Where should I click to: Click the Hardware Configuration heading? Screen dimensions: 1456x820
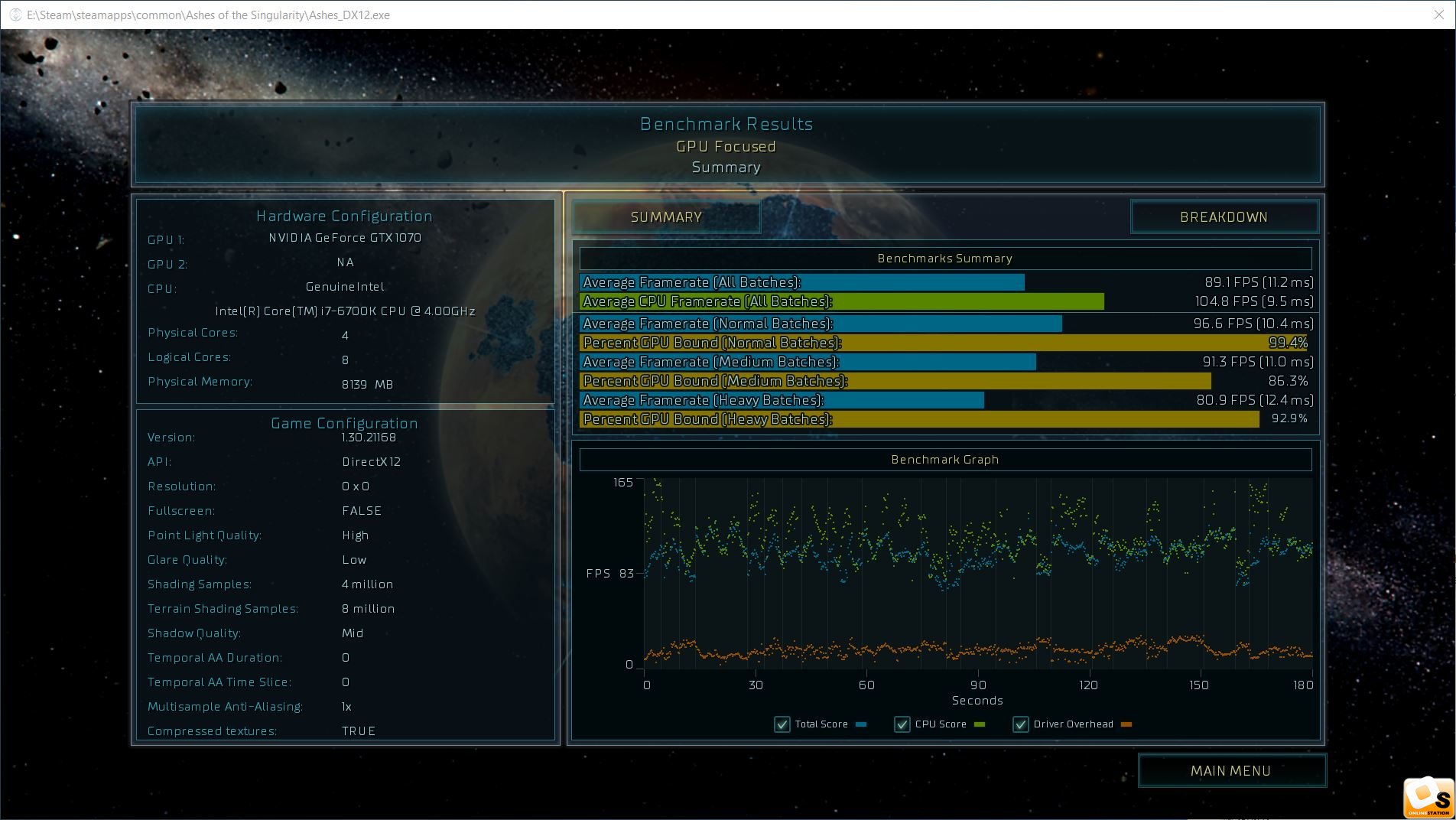[x=344, y=216]
